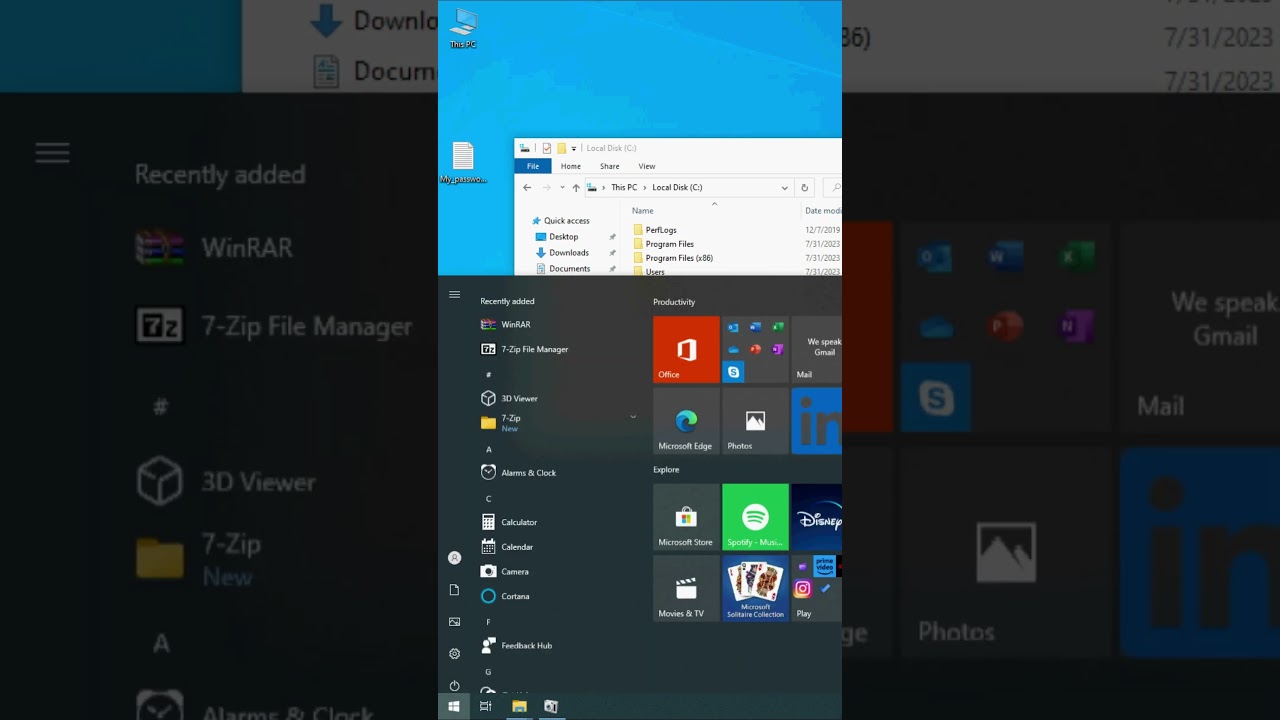This screenshot has width=1280, height=720.
Task: Click This PC in the address breadcrumb
Action: (x=624, y=187)
